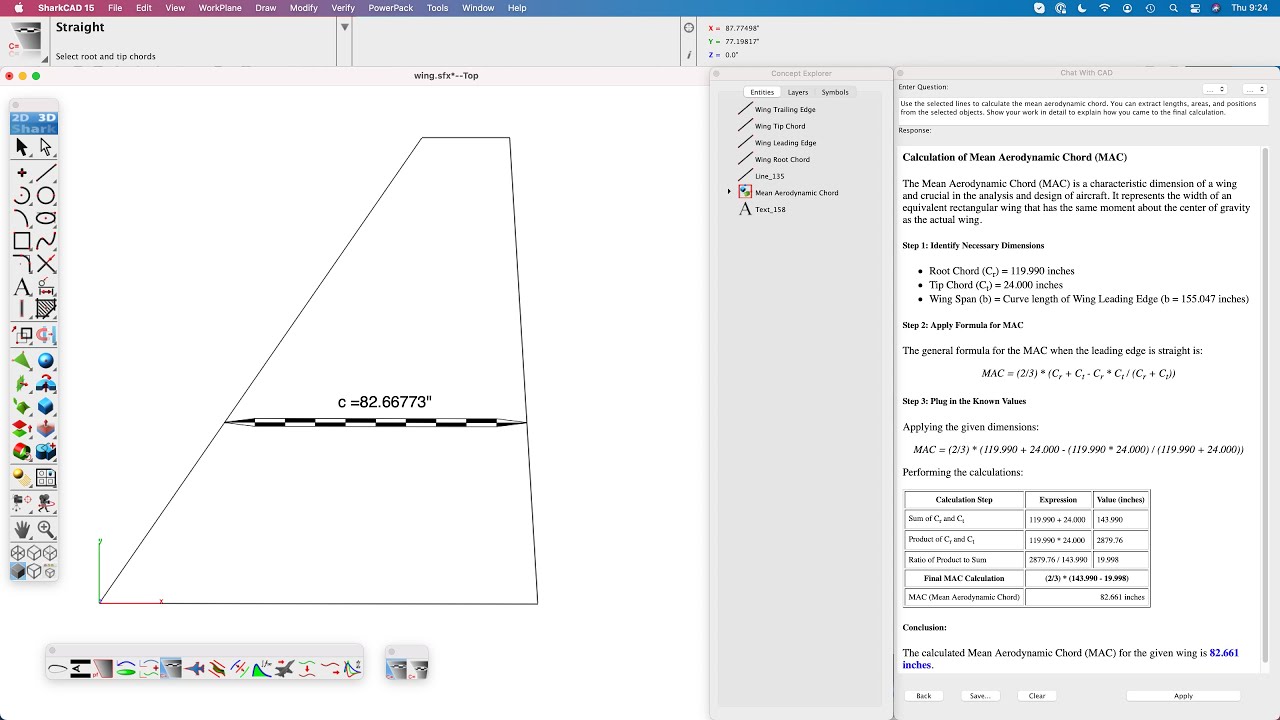Open the first dropdown in Chat With CAD
1280x720 pixels.
tap(1215, 89)
